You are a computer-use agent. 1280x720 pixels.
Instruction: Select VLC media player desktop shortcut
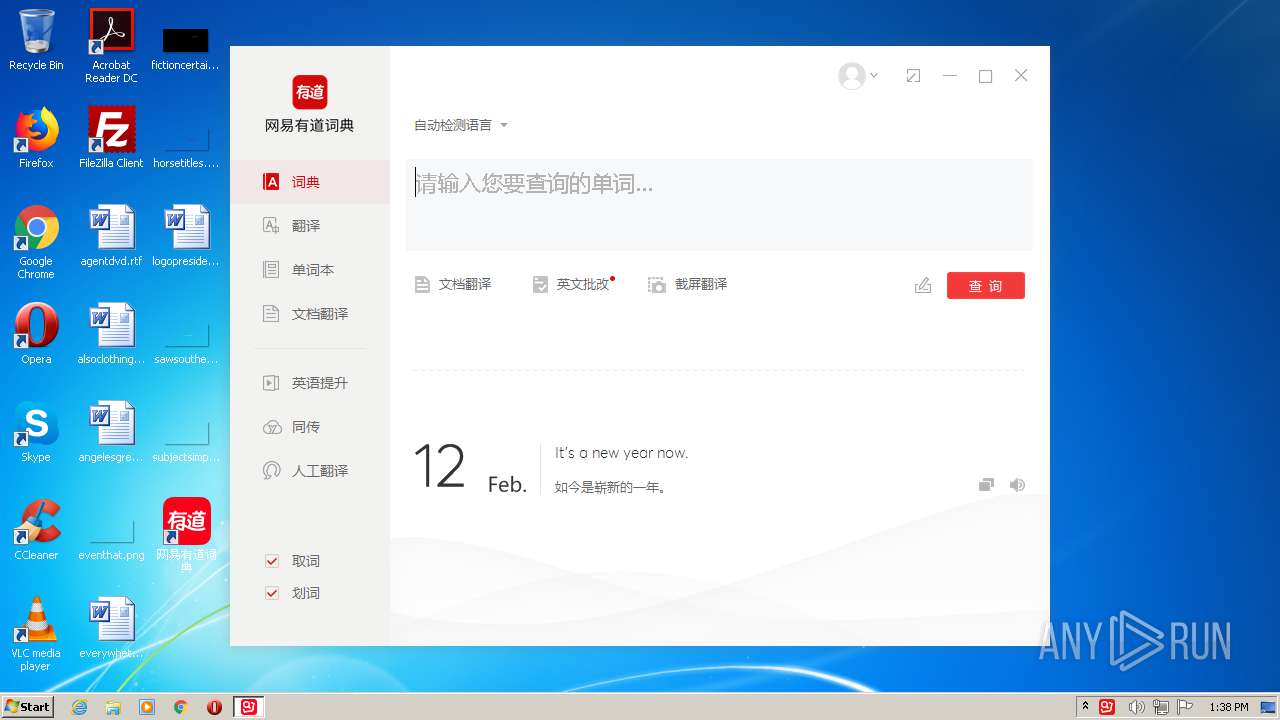click(36, 634)
